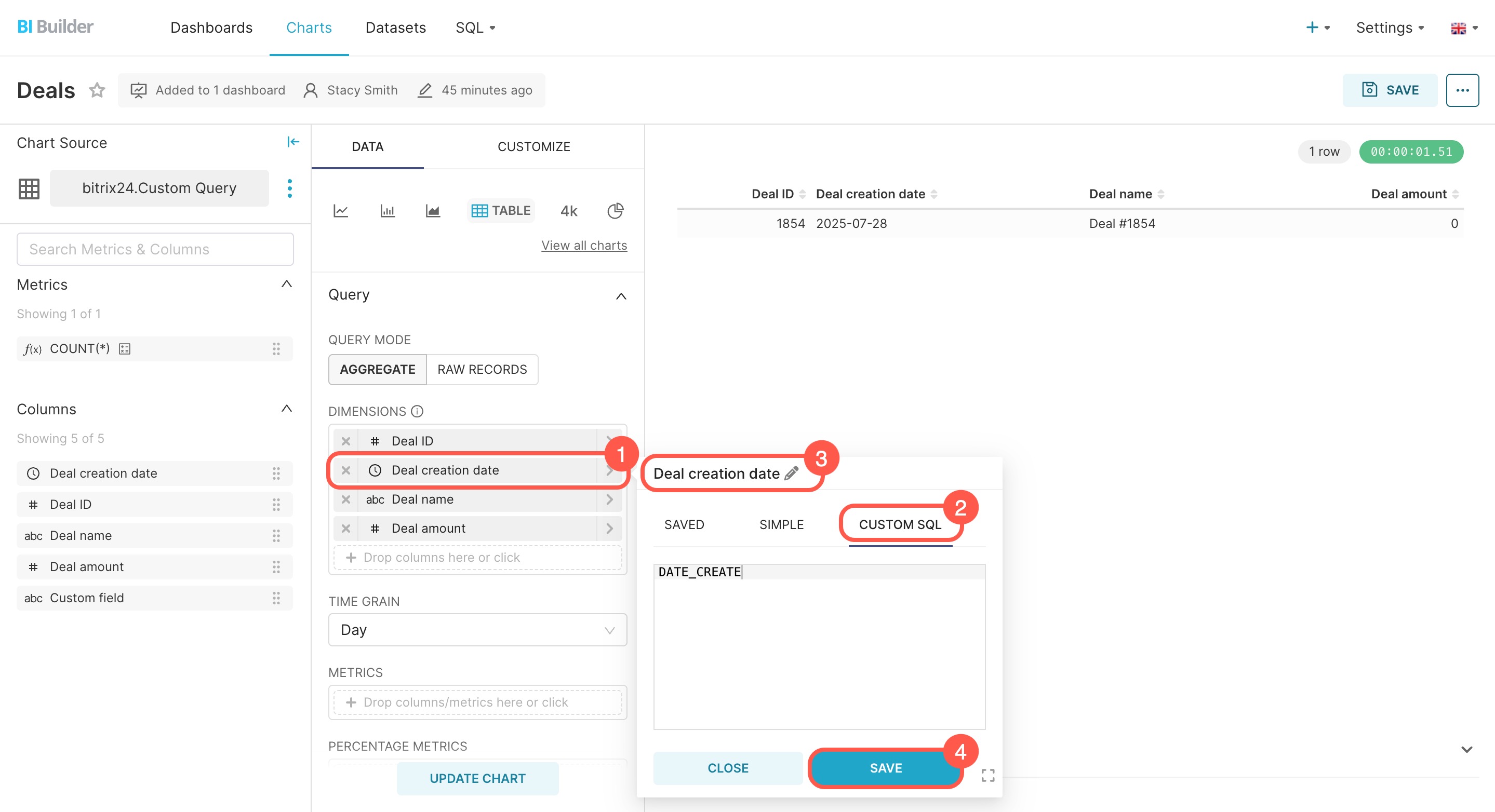Switch query mode to Raw Records
The image size is (1495, 812).
point(482,370)
